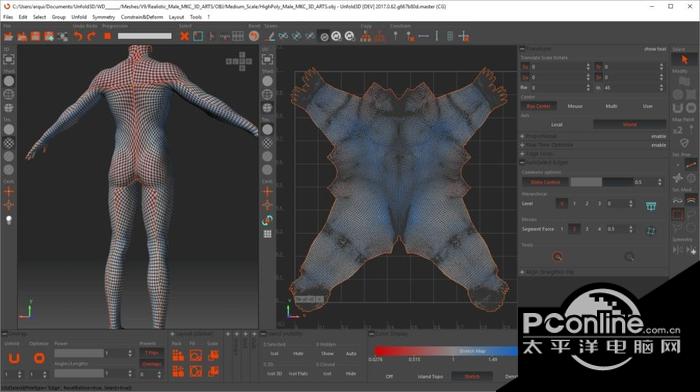Click the Unfold U icon in bottom panel
Image resolution: width=700 pixels, height=392 pixels.
tap(14, 358)
